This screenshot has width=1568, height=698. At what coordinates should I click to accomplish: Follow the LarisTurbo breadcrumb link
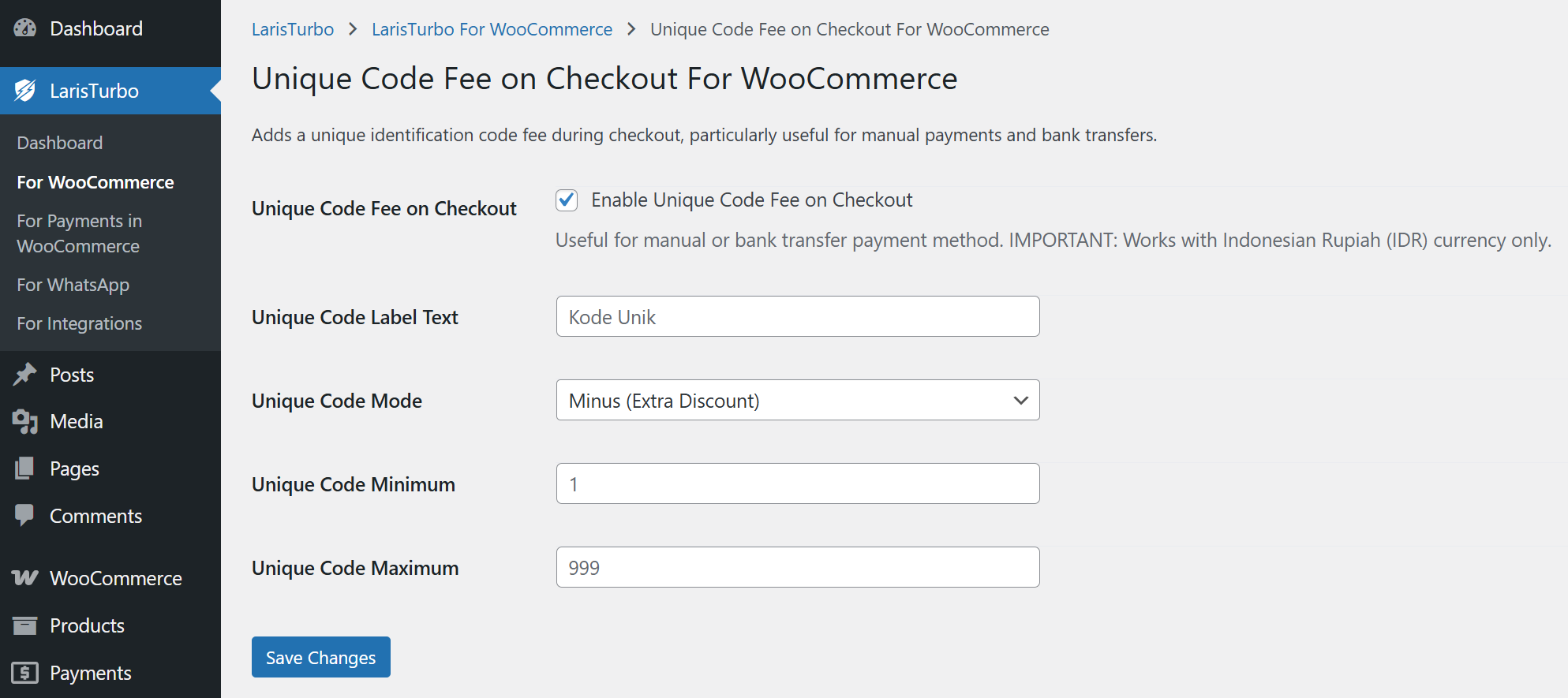coord(293,29)
